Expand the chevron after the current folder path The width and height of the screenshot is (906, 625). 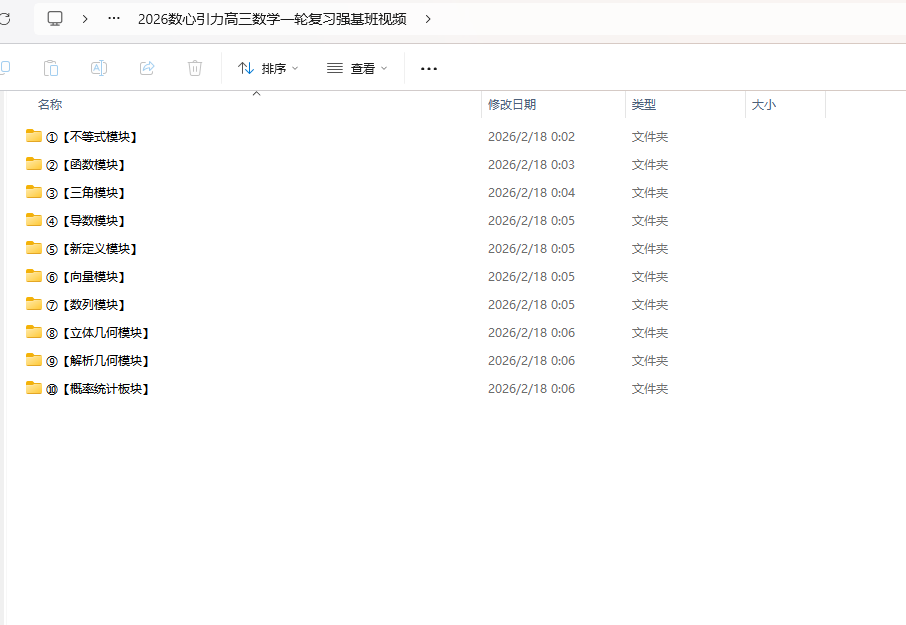click(428, 19)
